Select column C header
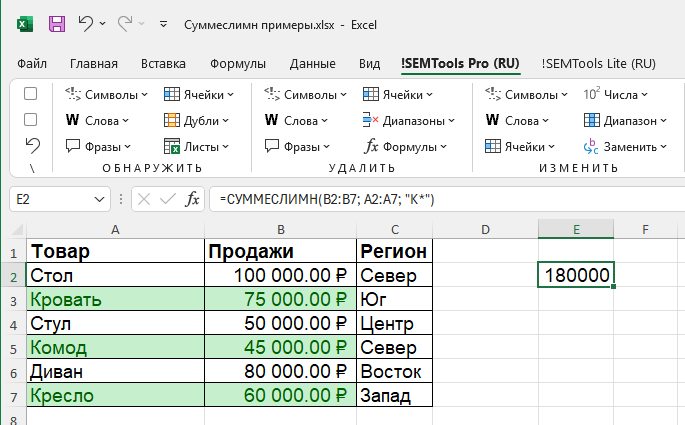 pos(394,229)
